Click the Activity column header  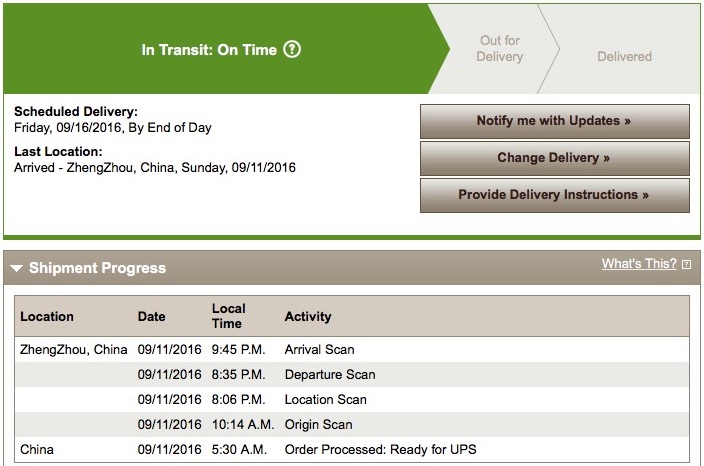(308, 317)
